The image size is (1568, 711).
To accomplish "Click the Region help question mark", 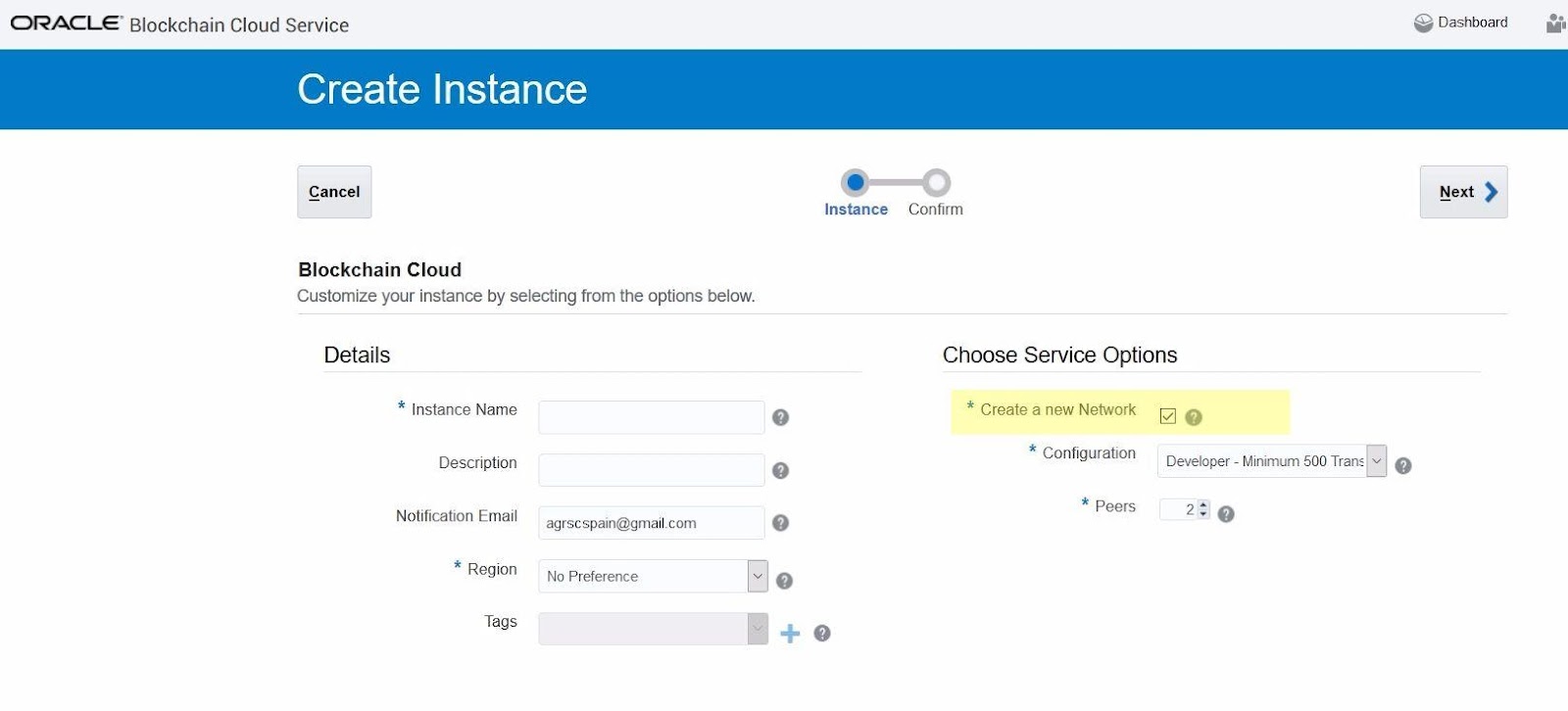I will click(784, 581).
